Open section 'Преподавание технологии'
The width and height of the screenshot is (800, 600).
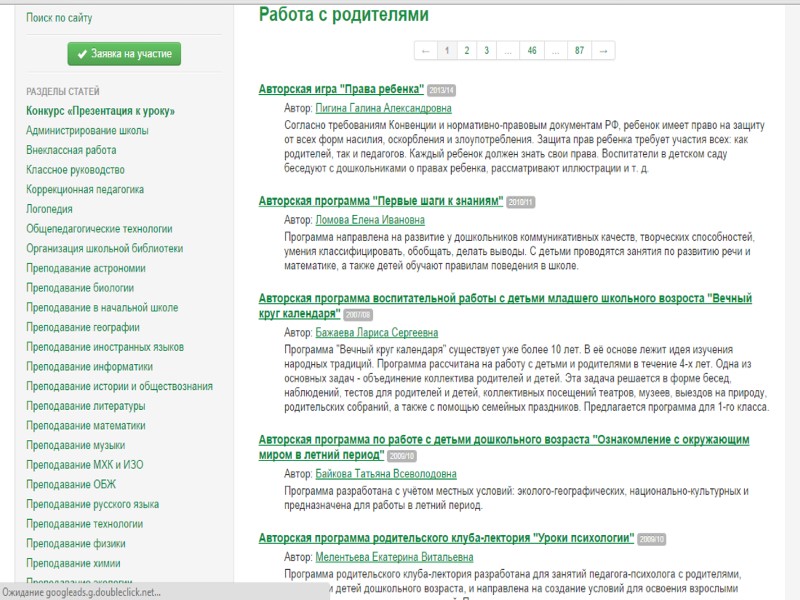[84, 524]
